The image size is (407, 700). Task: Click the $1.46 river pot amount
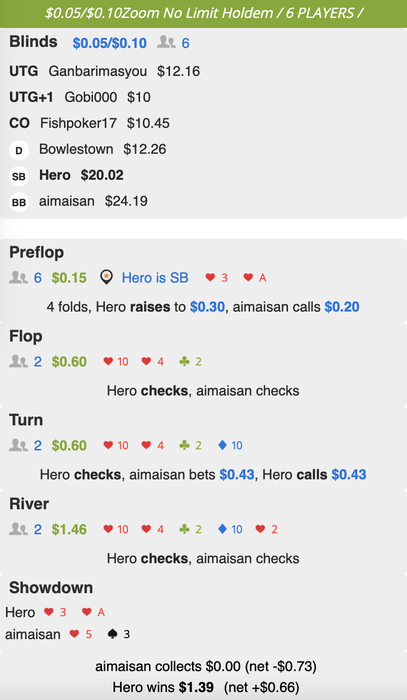[x=69, y=529]
